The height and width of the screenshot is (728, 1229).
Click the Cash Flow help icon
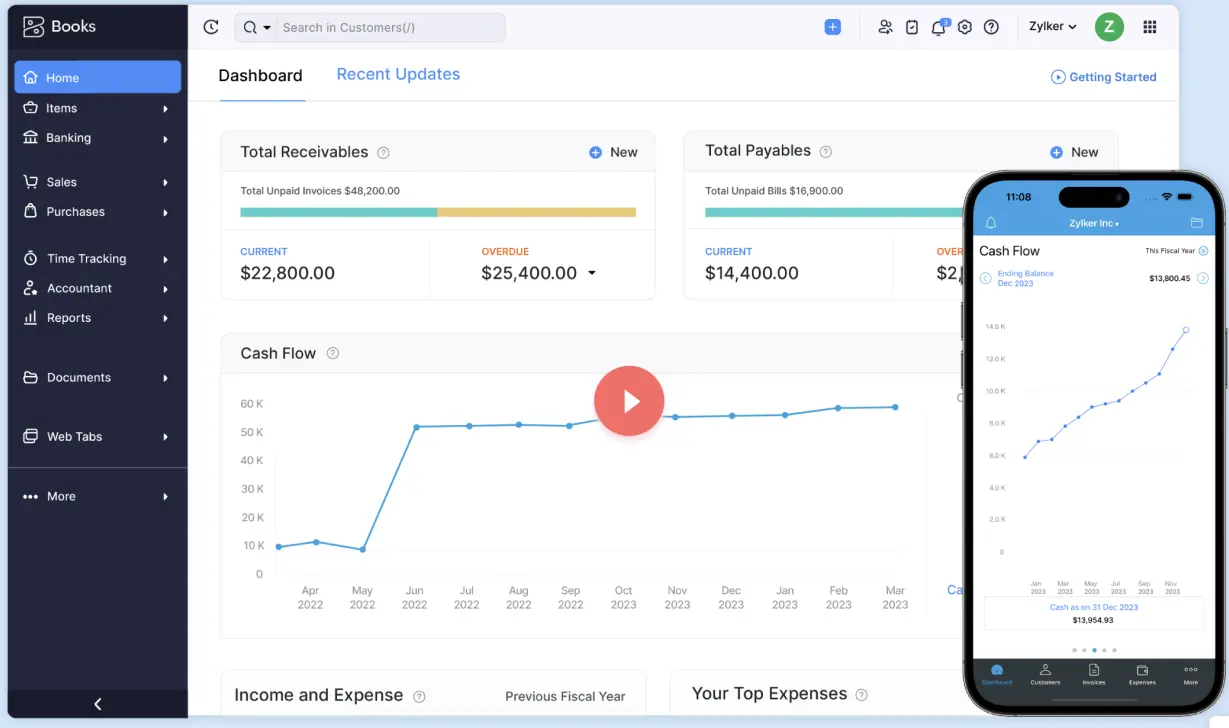(x=333, y=353)
